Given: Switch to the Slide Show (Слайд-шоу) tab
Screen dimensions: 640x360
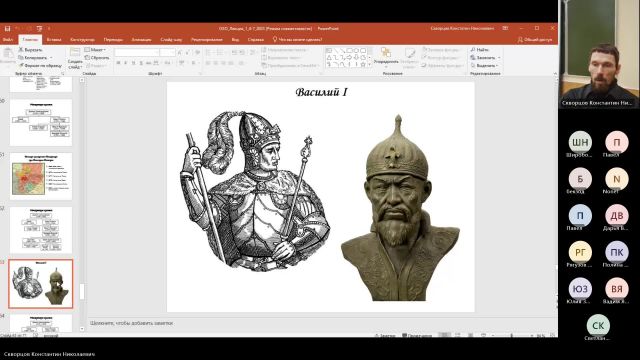Looking at the screenshot, I should [x=171, y=40].
